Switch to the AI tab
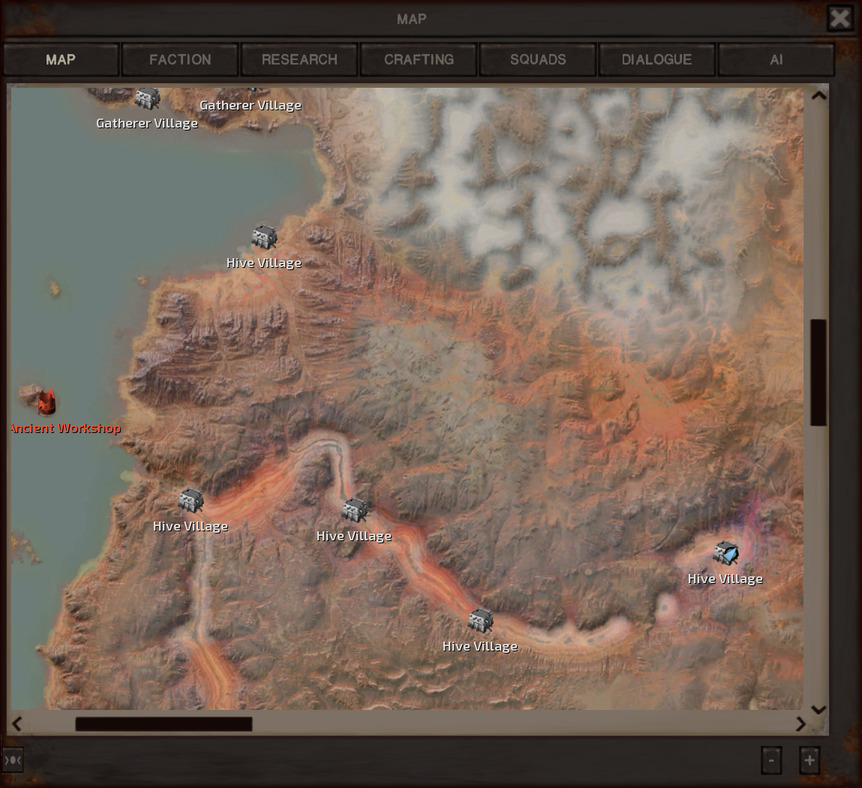The image size is (862, 788). click(776, 59)
